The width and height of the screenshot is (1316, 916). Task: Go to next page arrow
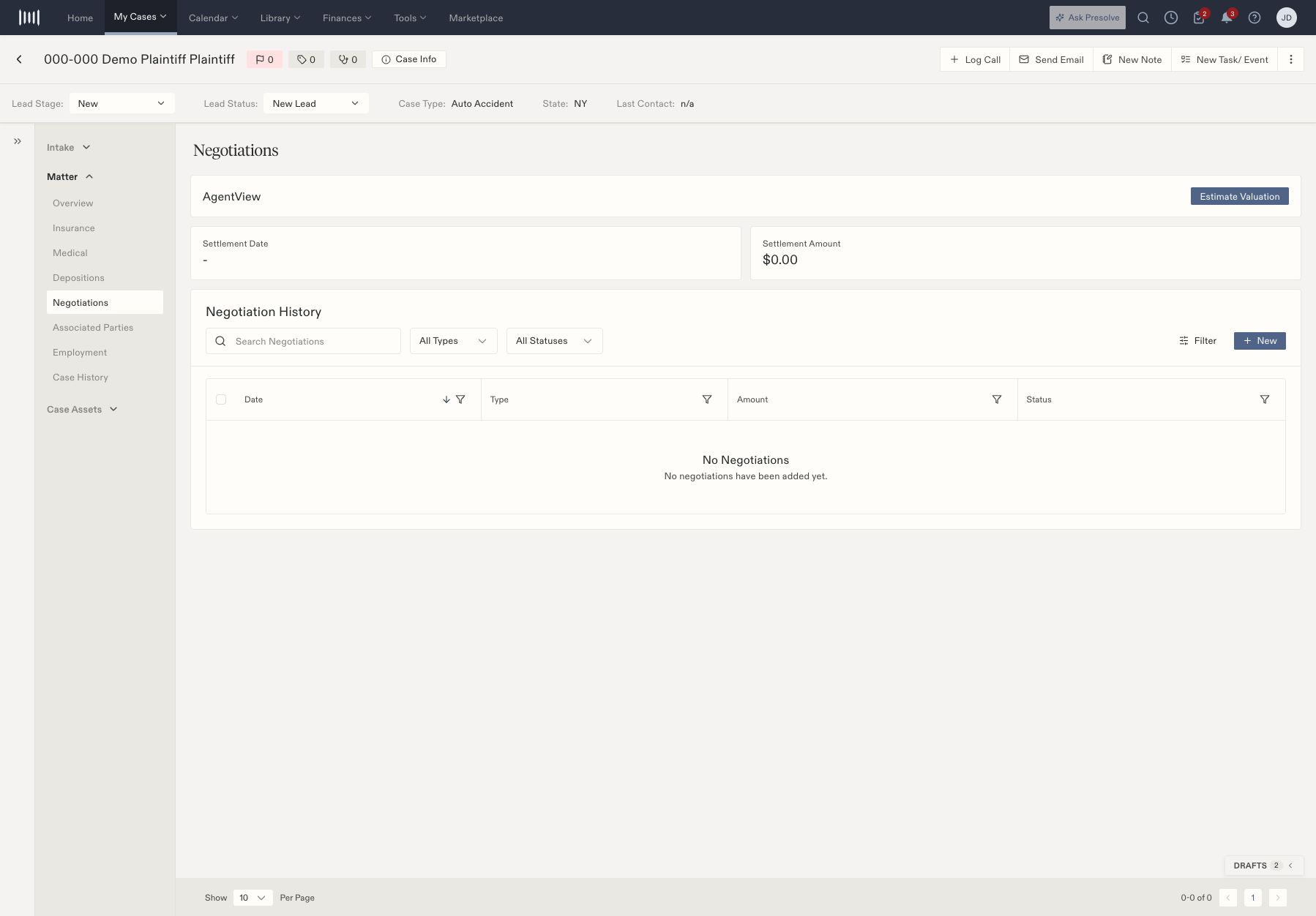pos(1278,898)
